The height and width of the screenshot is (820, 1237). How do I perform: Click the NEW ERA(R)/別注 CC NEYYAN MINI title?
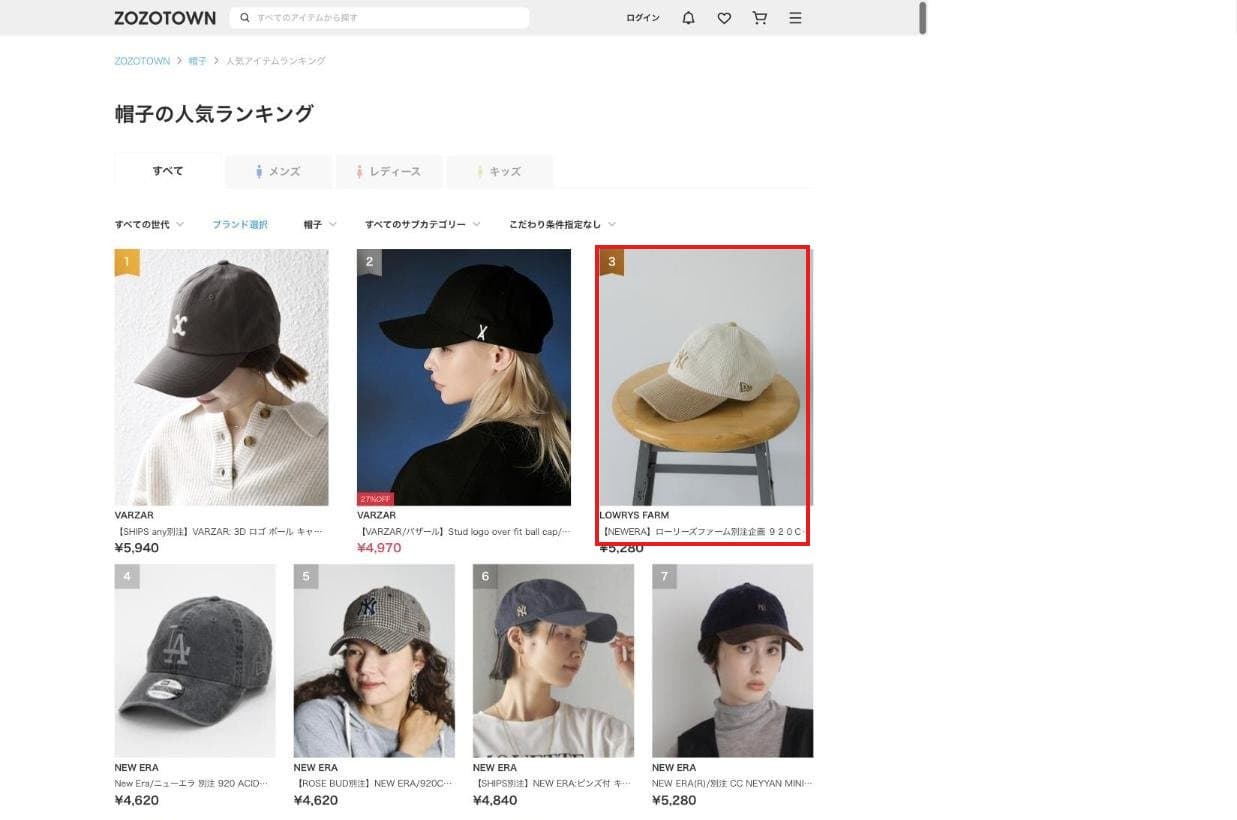[x=732, y=784]
